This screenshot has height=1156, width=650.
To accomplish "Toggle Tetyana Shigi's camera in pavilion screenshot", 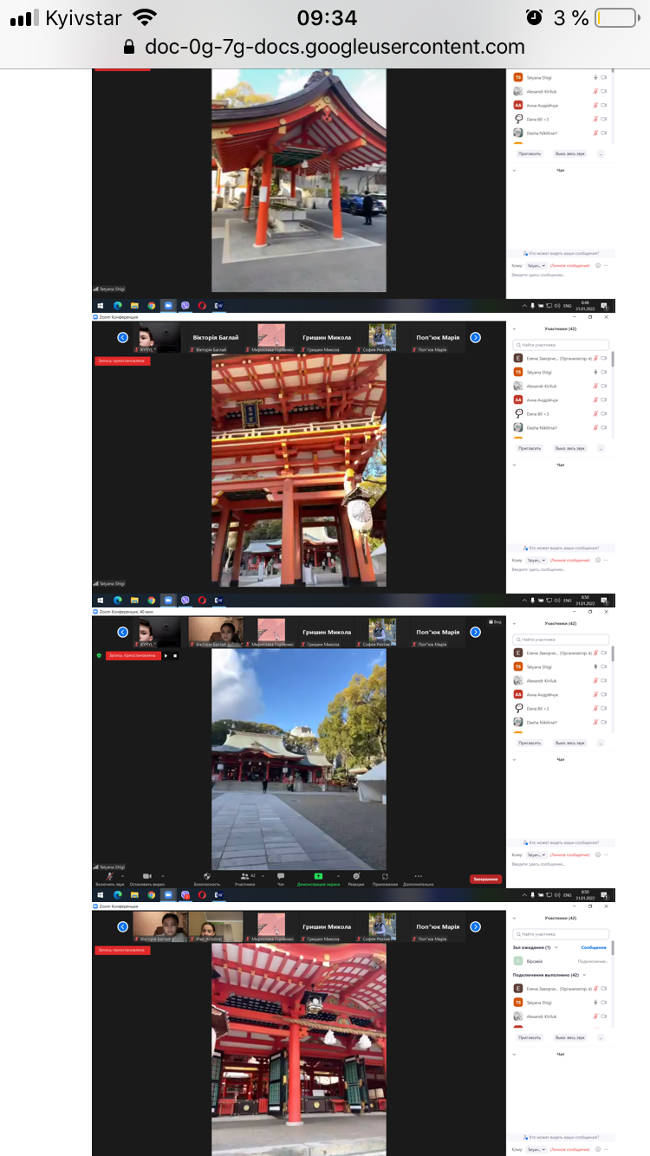I will pyautogui.click(x=604, y=77).
